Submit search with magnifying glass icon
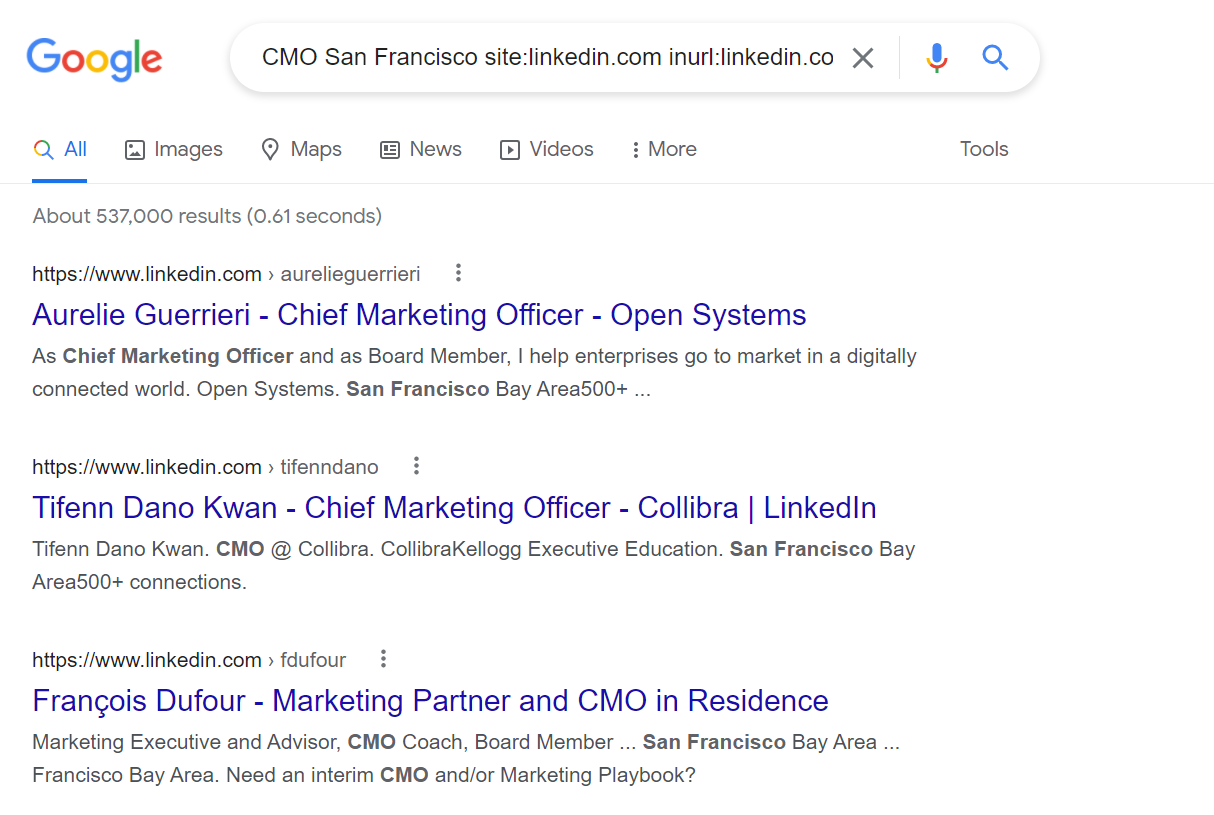Screen dimensions: 1214x815 pos(995,58)
